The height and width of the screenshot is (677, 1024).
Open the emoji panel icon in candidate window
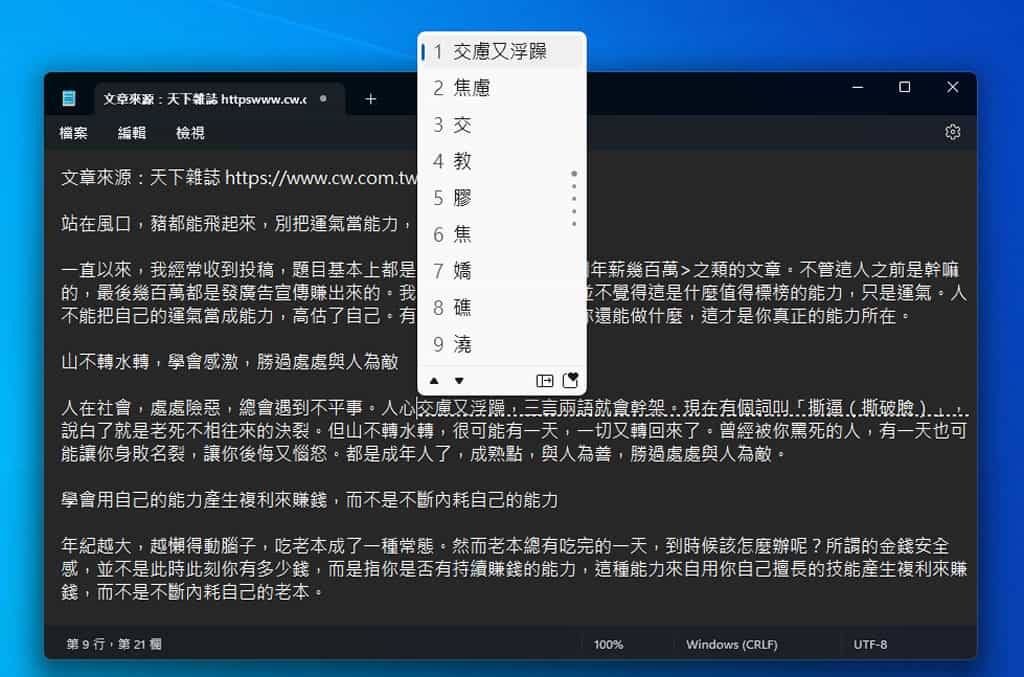pos(570,381)
